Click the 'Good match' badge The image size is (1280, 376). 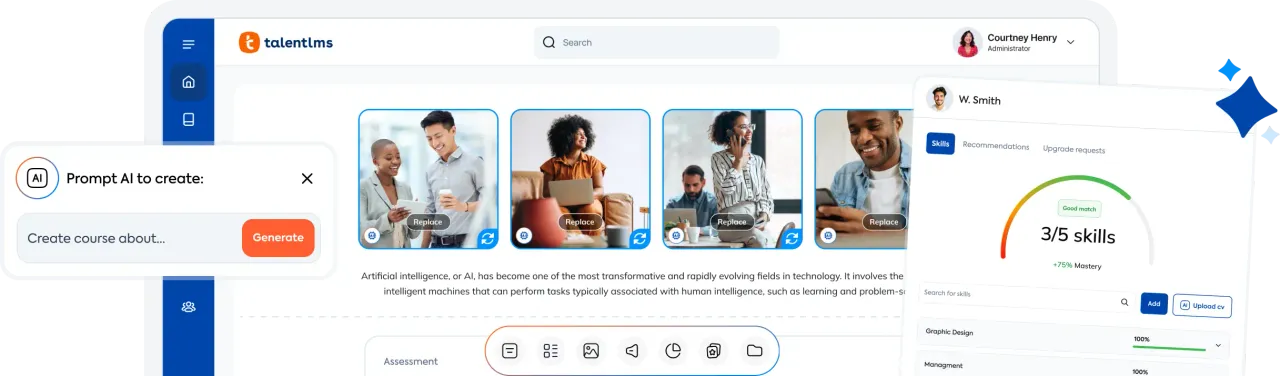1080,208
